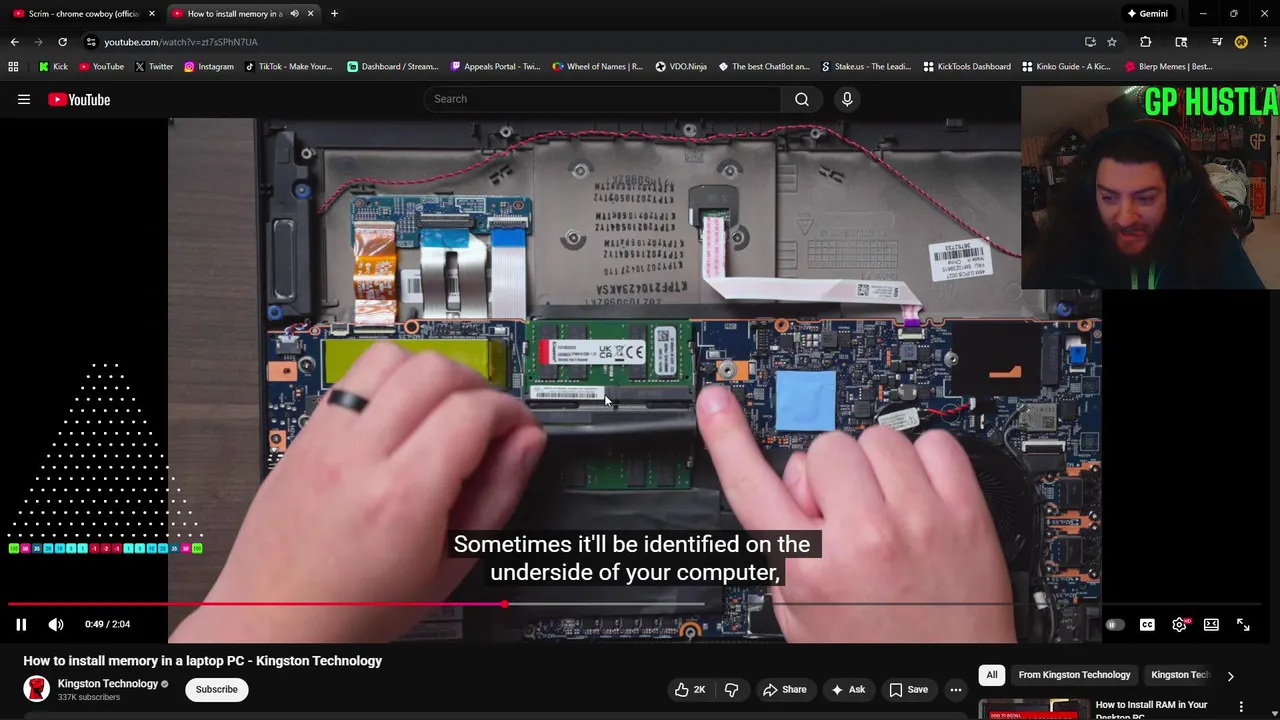Click the search magnifier button

click(801, 99)
